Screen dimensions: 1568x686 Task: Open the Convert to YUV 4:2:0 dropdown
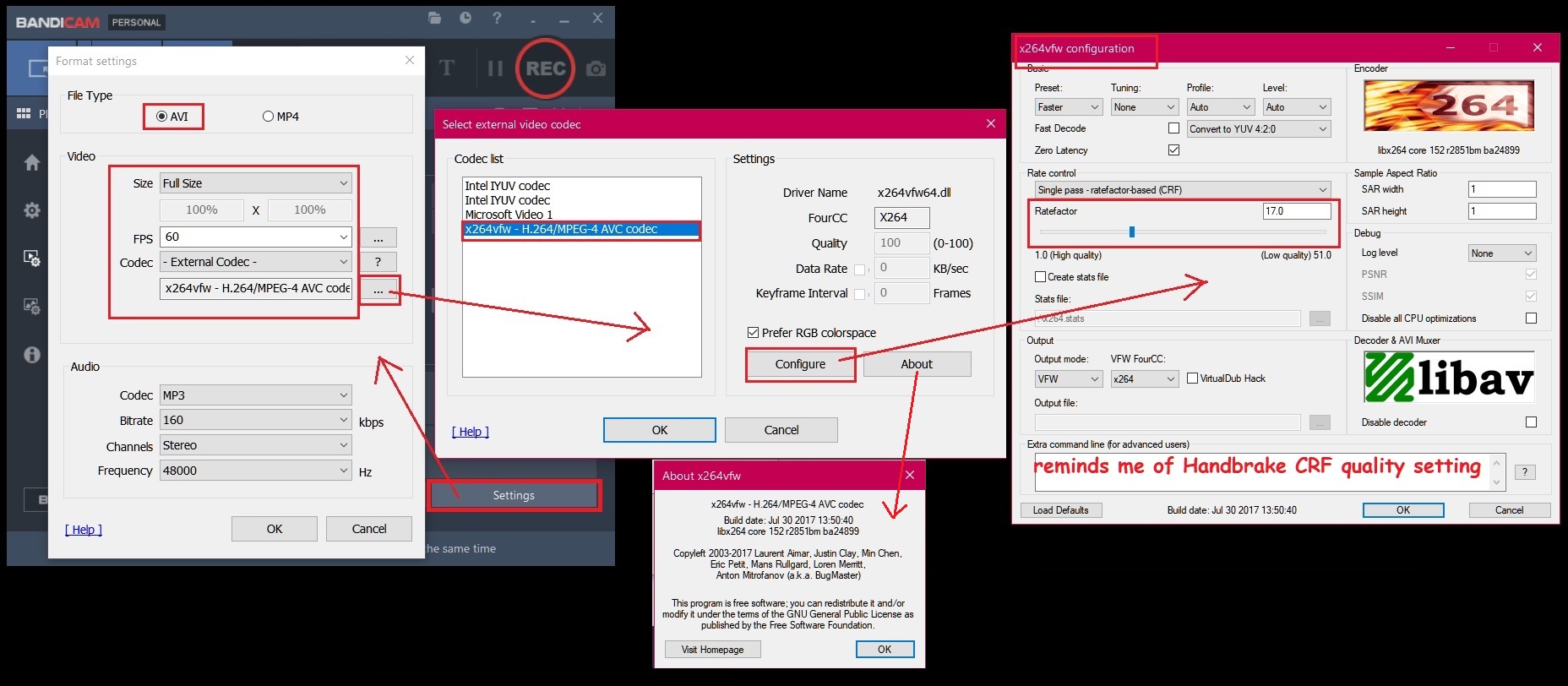click(1259, 129)
